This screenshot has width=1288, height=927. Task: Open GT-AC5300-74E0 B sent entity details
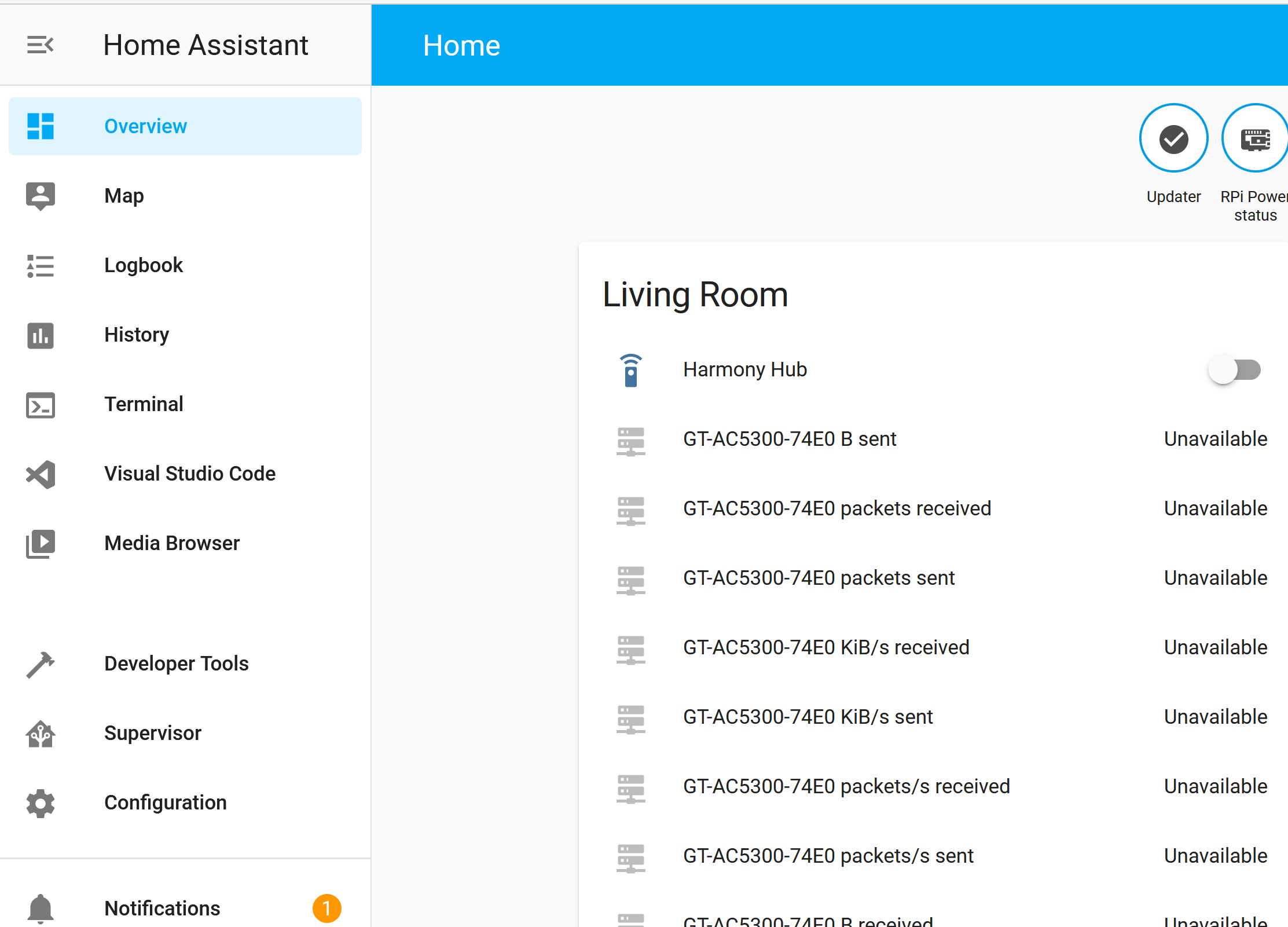(790, 439)
